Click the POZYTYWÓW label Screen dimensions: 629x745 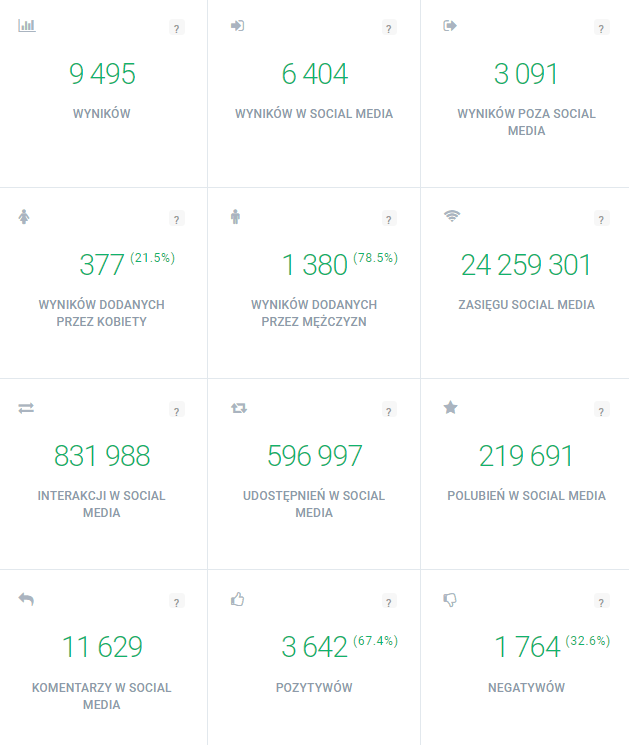[x=314, y=688]
